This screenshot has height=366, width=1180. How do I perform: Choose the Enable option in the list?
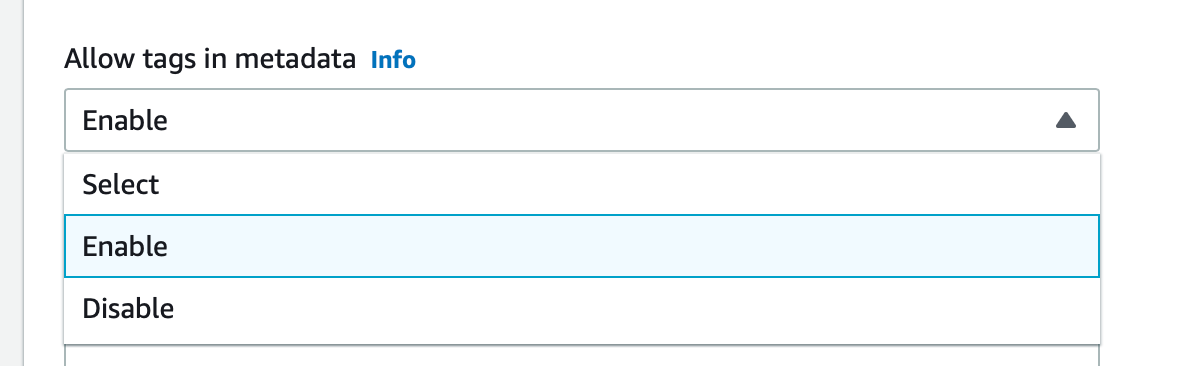coord(582,246)
